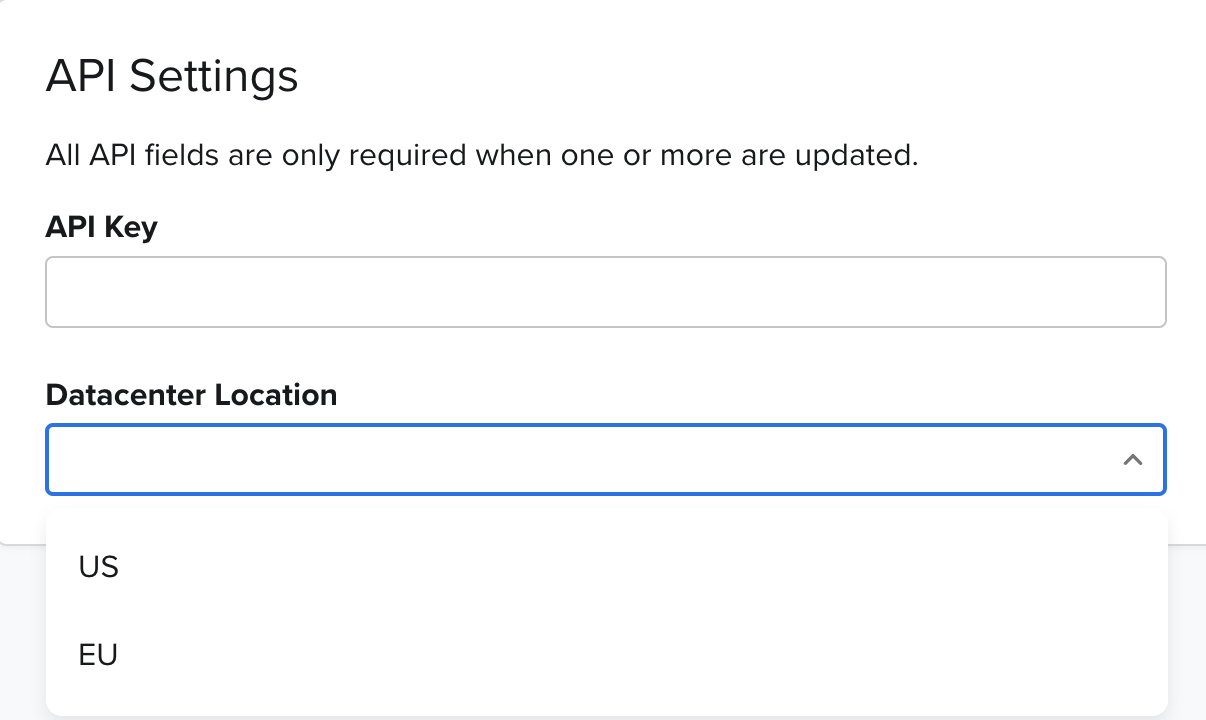
Task: Click inside the focused Datacenter Location field
Action: point(580,460)
